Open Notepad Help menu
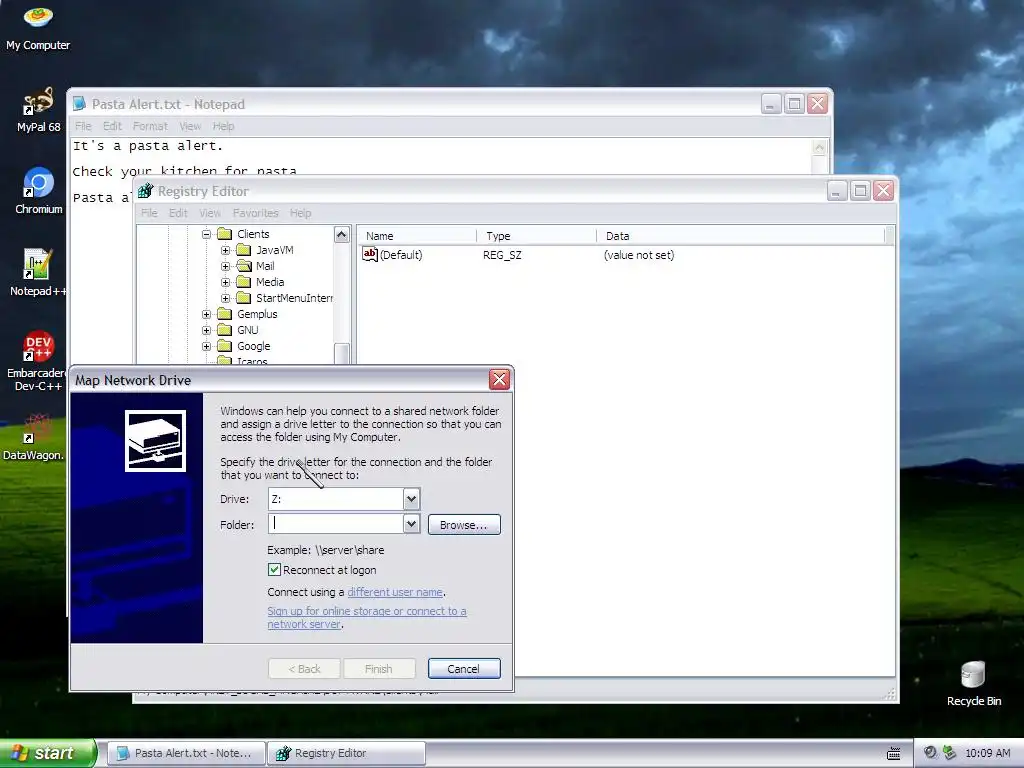Screen dimensions: 1024x768 [x=223, y=126]
